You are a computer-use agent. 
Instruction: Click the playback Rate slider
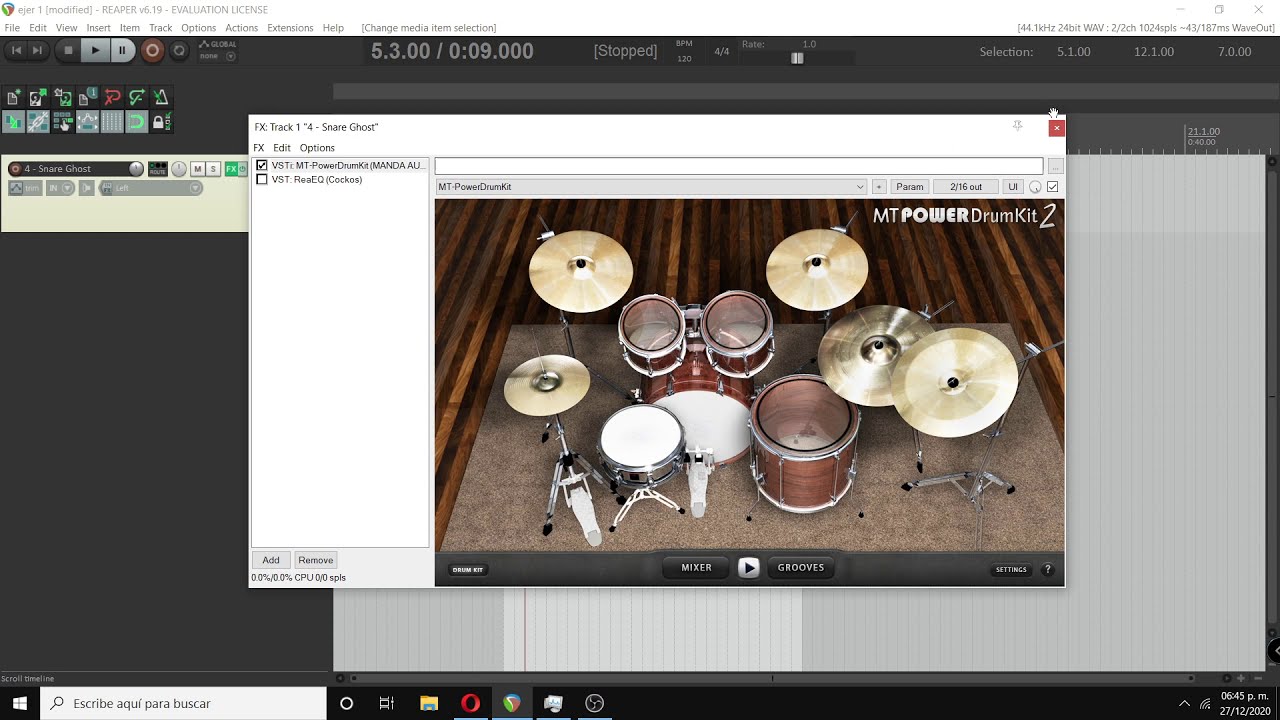(797, 58)
